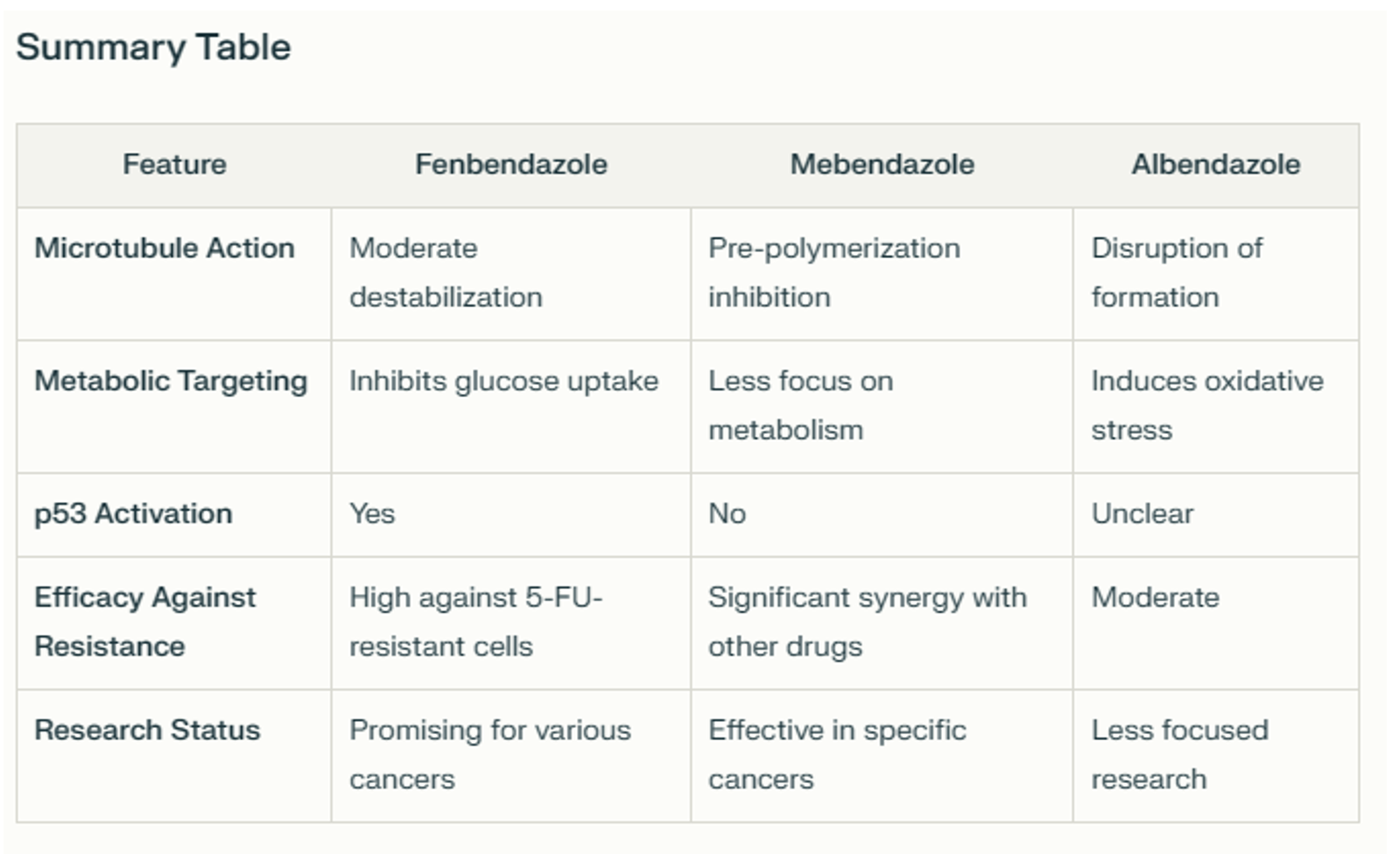Click the Moderate destabilization cell
Viewport: 1399px width, 868px height.
pyautogui.click(x=446, y=272)
